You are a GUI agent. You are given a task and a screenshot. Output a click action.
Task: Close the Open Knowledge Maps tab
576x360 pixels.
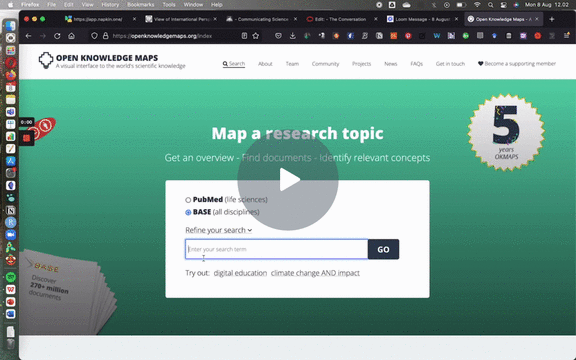click(x=537, y=19)
